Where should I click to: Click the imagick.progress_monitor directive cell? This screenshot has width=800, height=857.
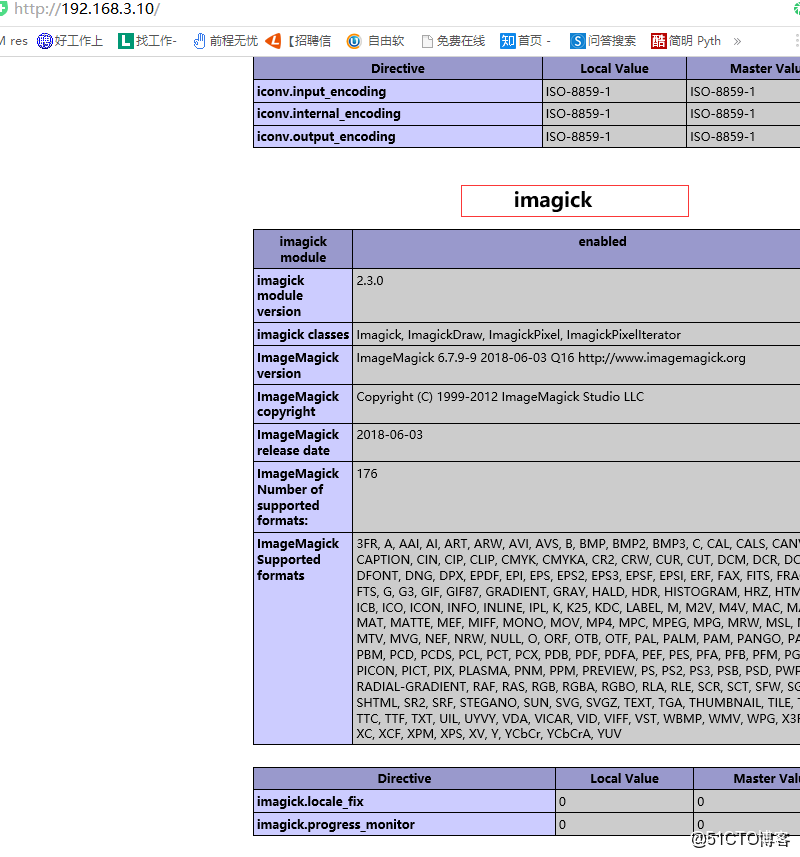(404, 824)
